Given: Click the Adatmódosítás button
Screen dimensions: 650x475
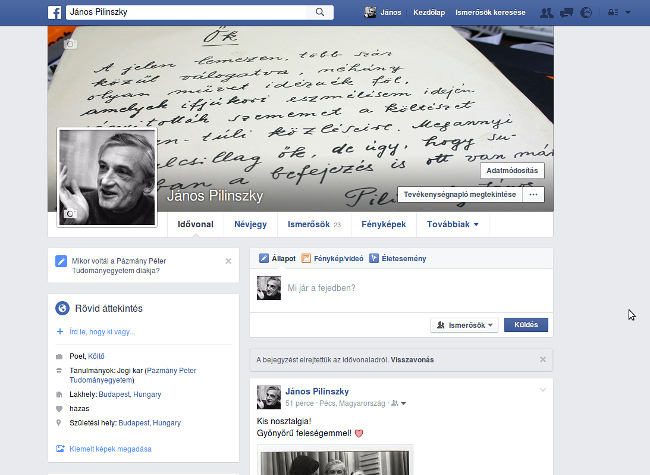Looking at the screenshot, I should pos(512,170).
